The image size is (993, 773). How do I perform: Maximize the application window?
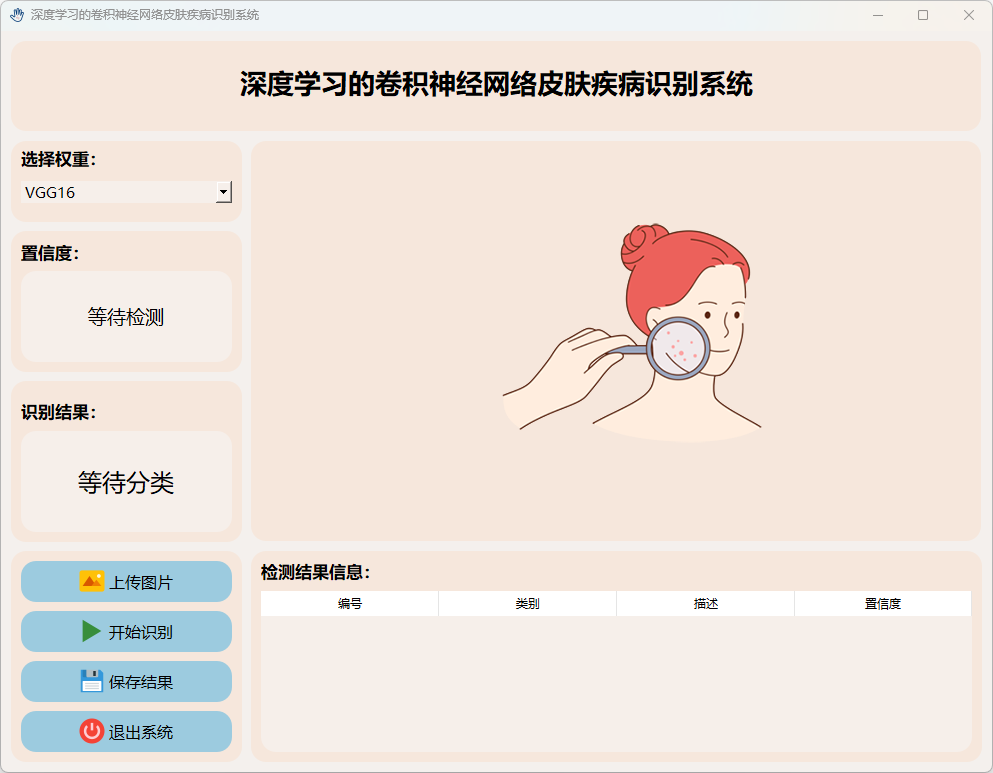[x=923, y=15]
